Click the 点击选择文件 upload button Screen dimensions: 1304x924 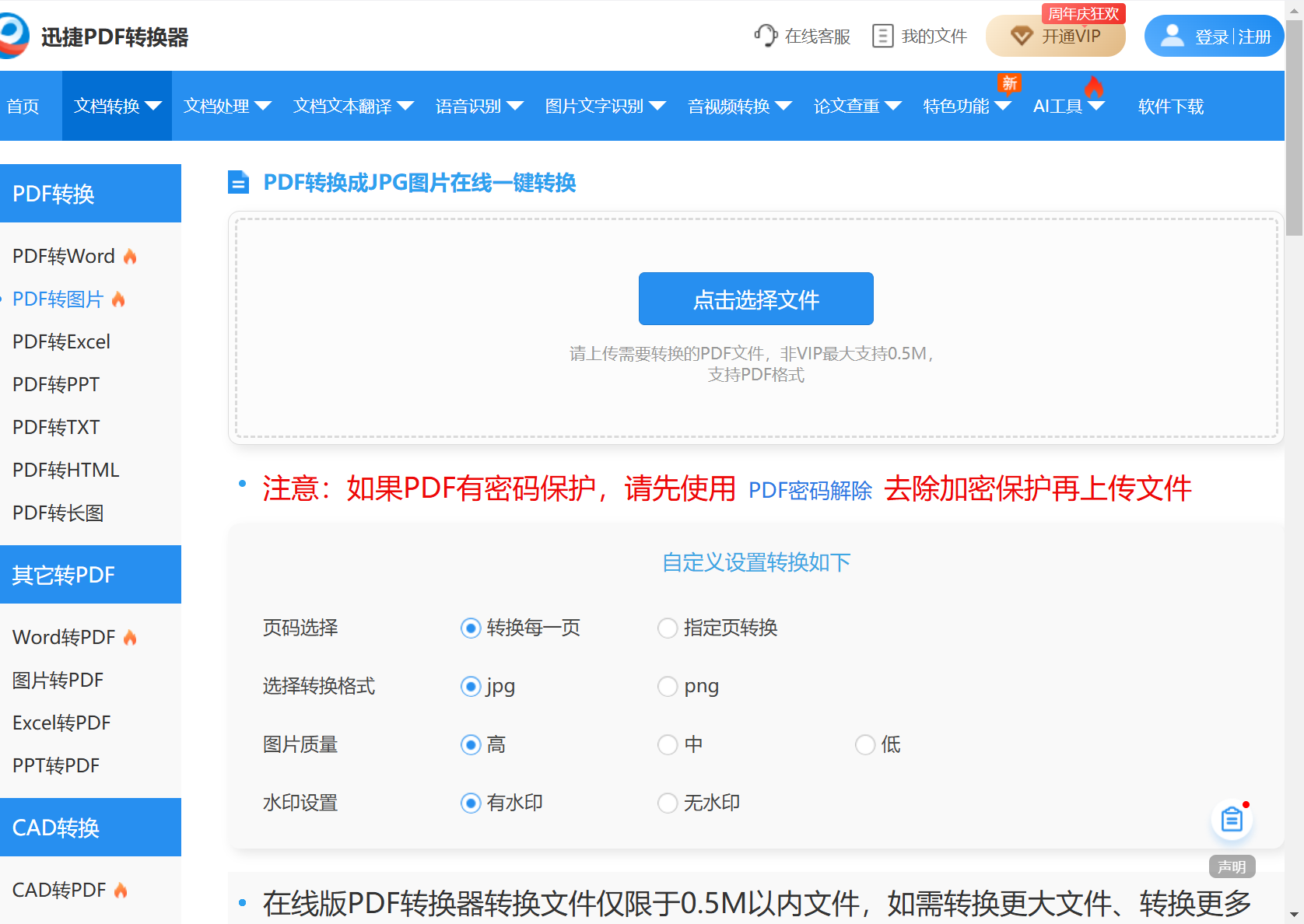(x=755, y=299)
